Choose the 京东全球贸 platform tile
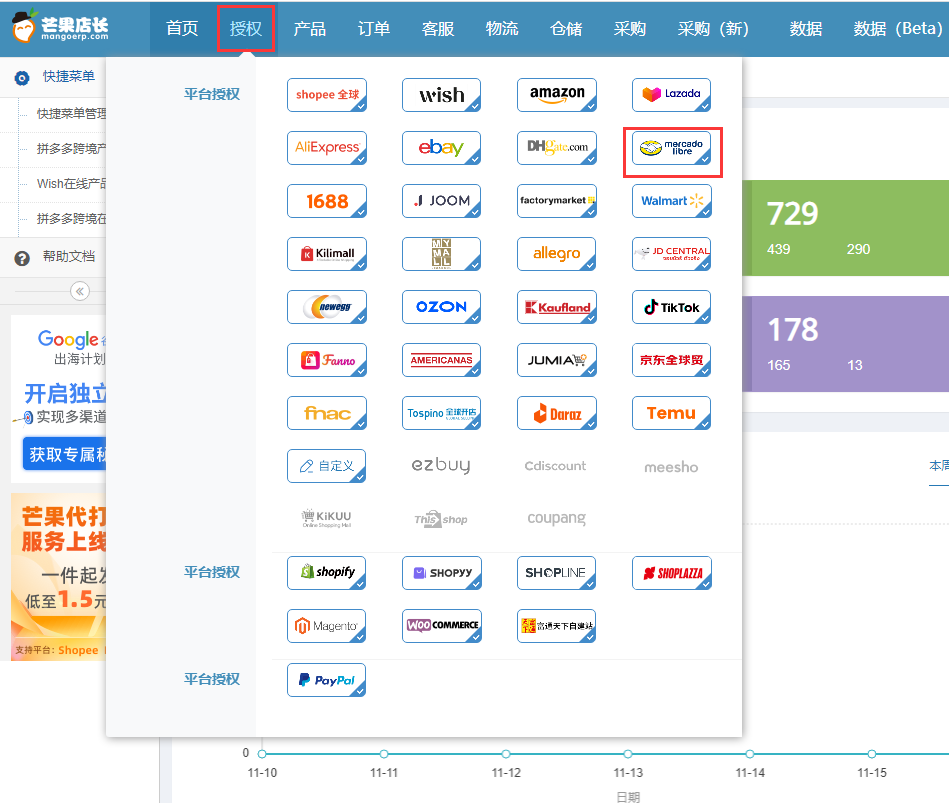Image resolution: width=949 pixels, height=803 pixels. point(671,360)
